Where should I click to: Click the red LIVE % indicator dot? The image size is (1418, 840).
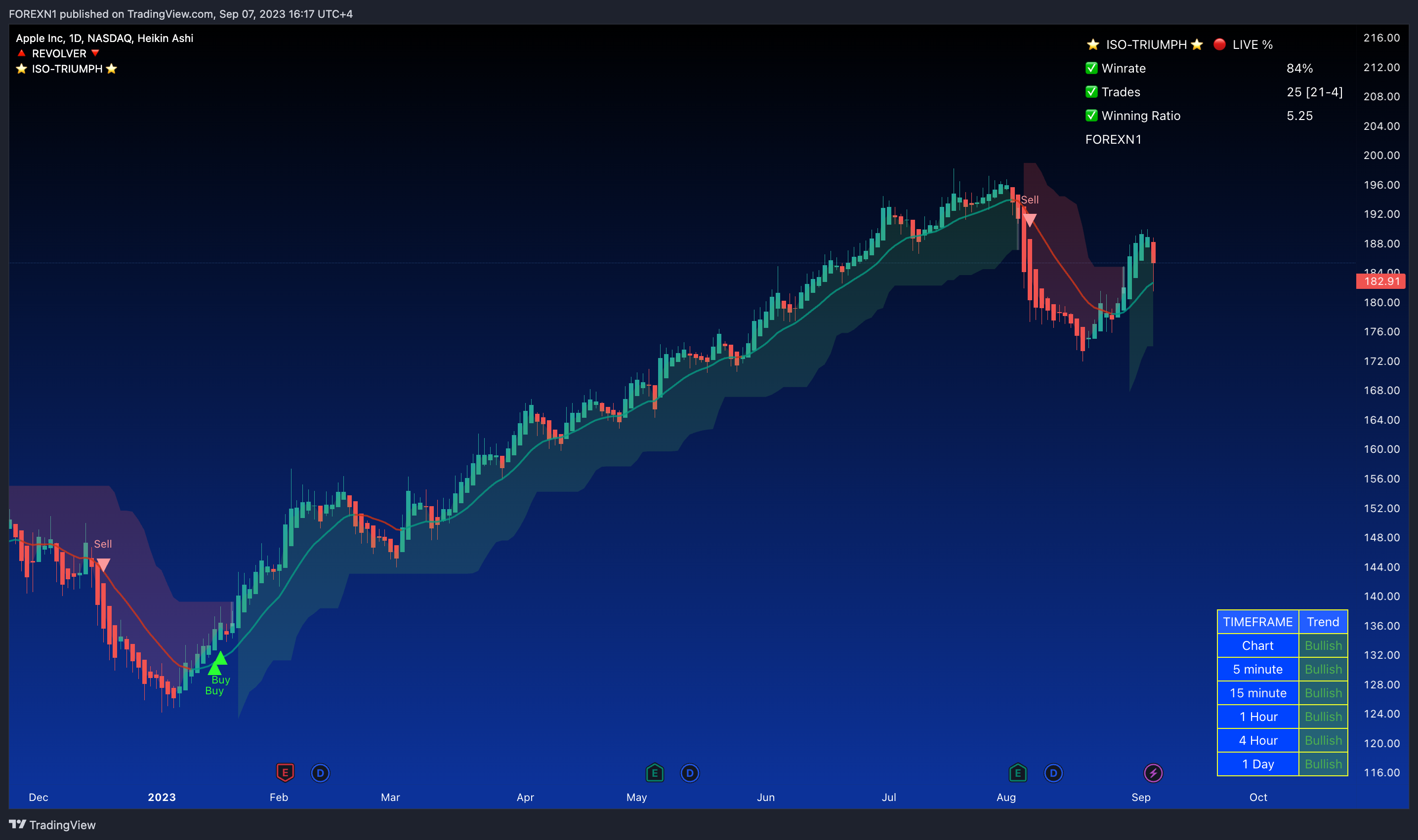click(x=1220, y=44)
